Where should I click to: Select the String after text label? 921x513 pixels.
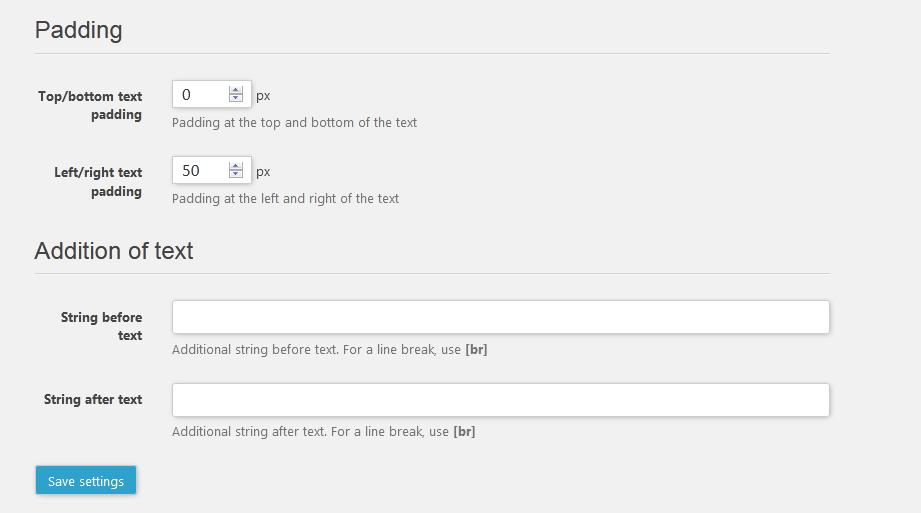pyautogui.click(x=93, y=399)
